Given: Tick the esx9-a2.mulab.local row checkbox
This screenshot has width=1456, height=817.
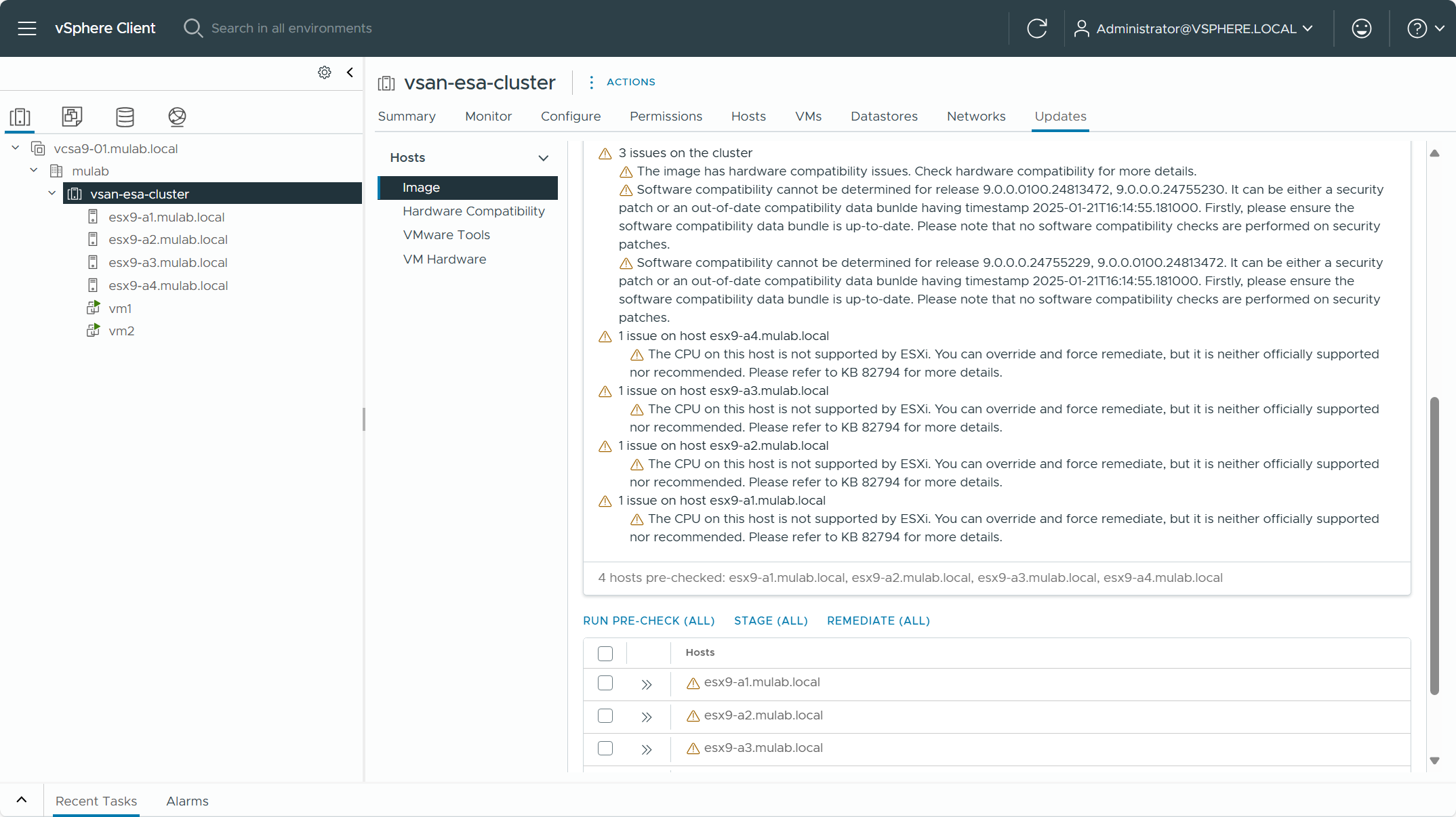Looking at the screenshot, I should coord(605,715).
